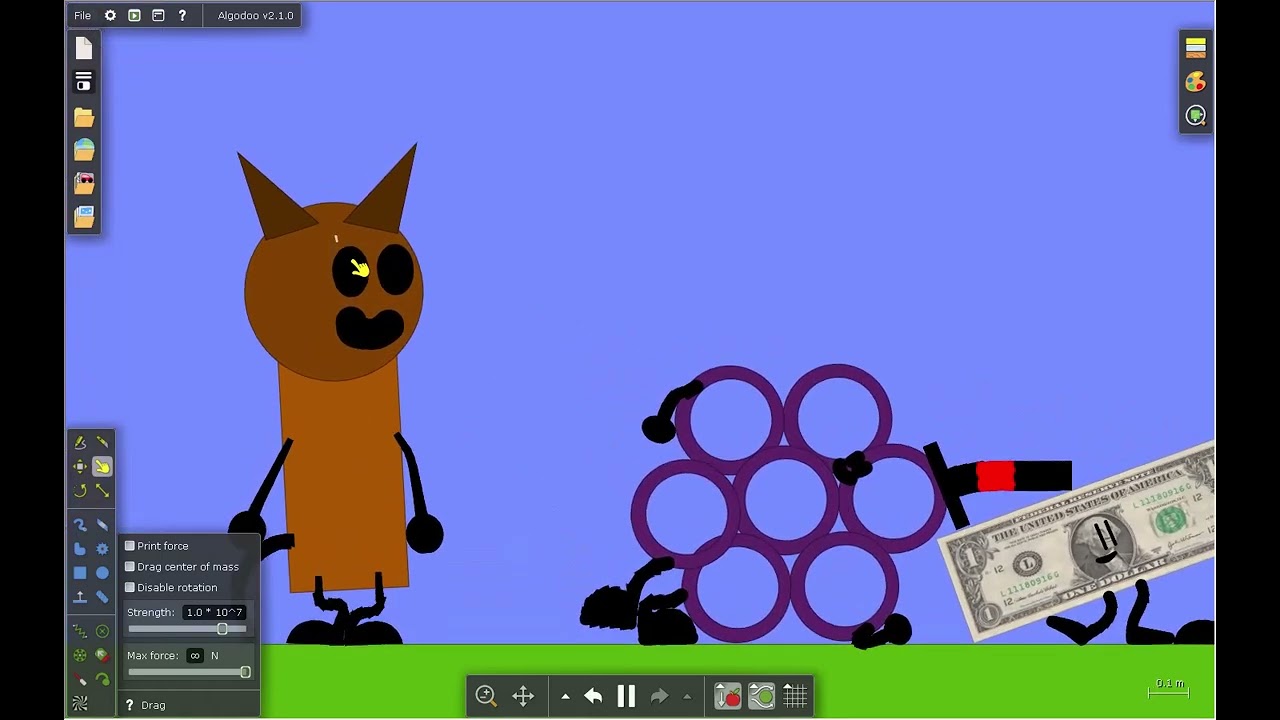Select the Tracer tool

coord(102,679)
